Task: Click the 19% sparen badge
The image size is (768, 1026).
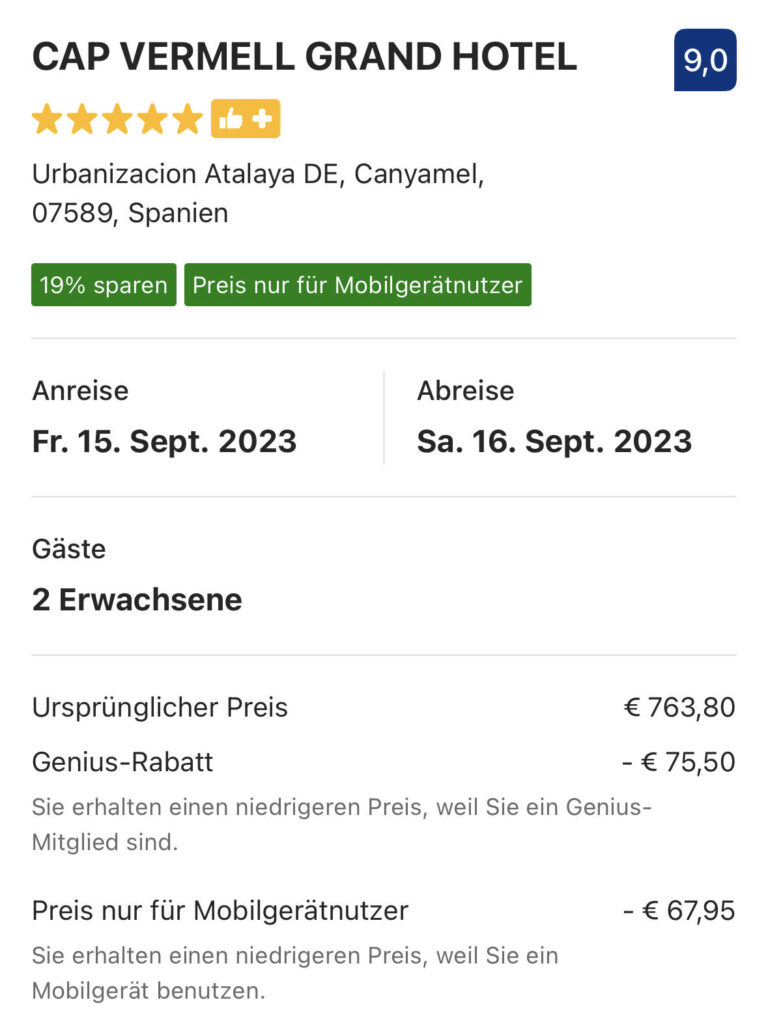Action: pyautogui.click(x=103, y=284)
